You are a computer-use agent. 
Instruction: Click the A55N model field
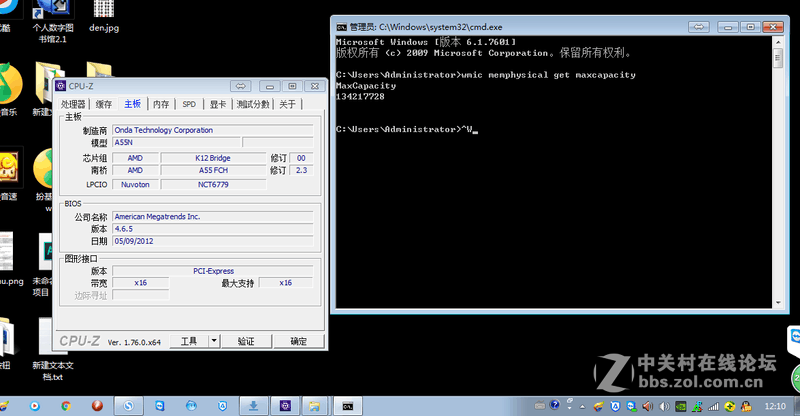point(176,142)
